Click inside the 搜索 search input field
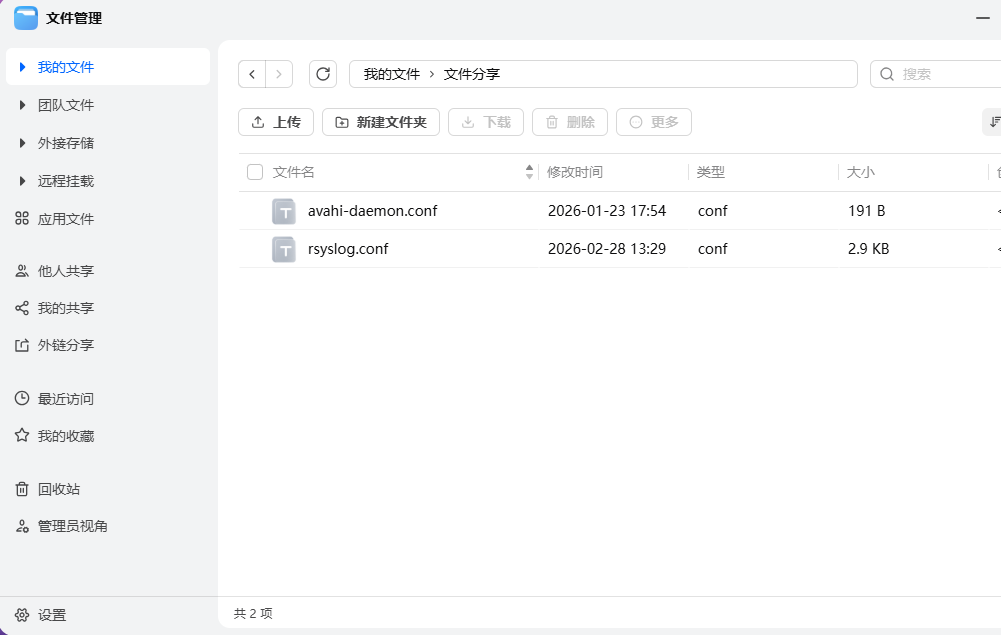The height and width of the screenshot is (635, 1001). click(x=935, y=73)
